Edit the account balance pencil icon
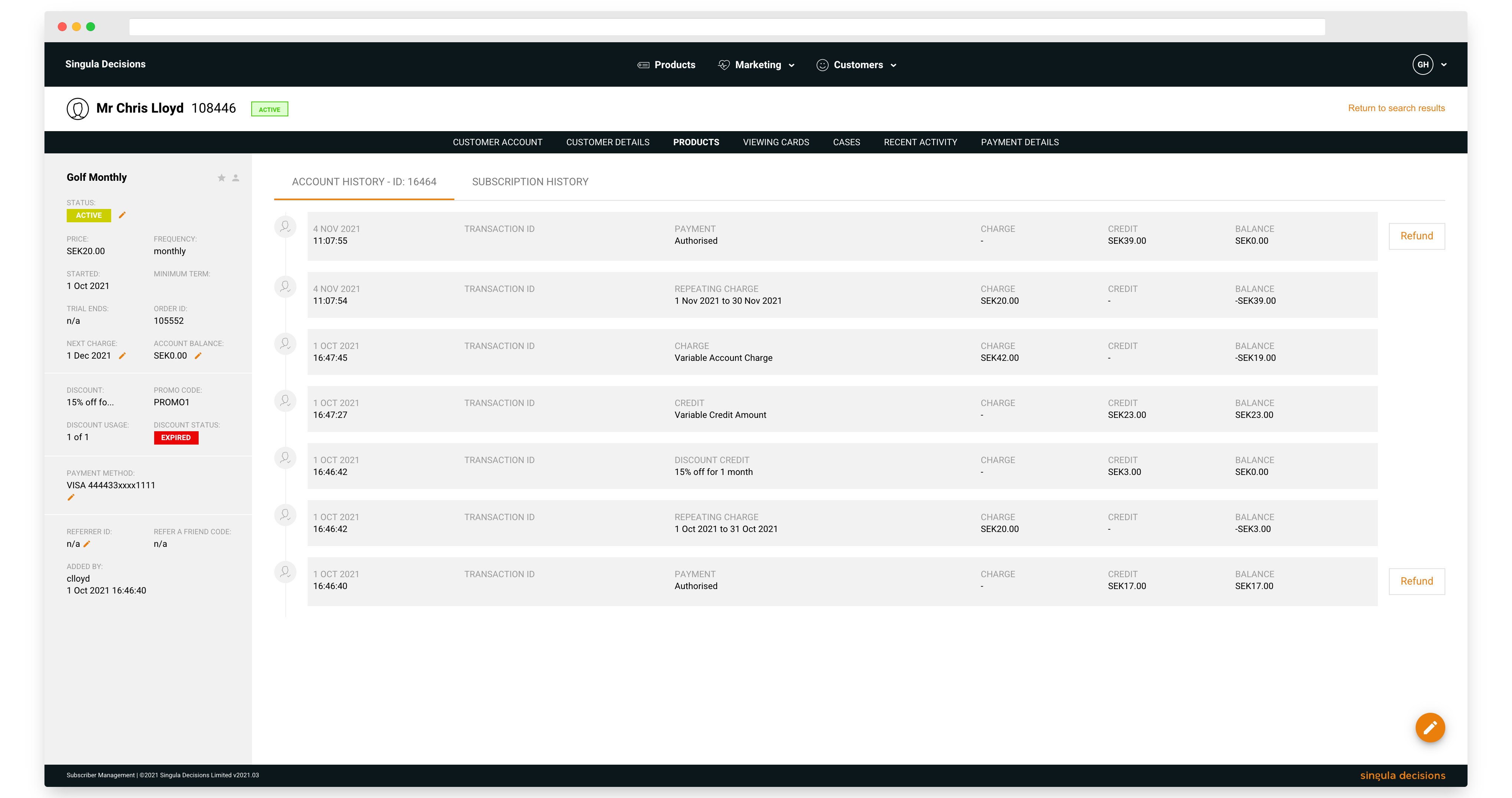The height and width of the screenshot is (798, 1512). [x=198, y=356]
